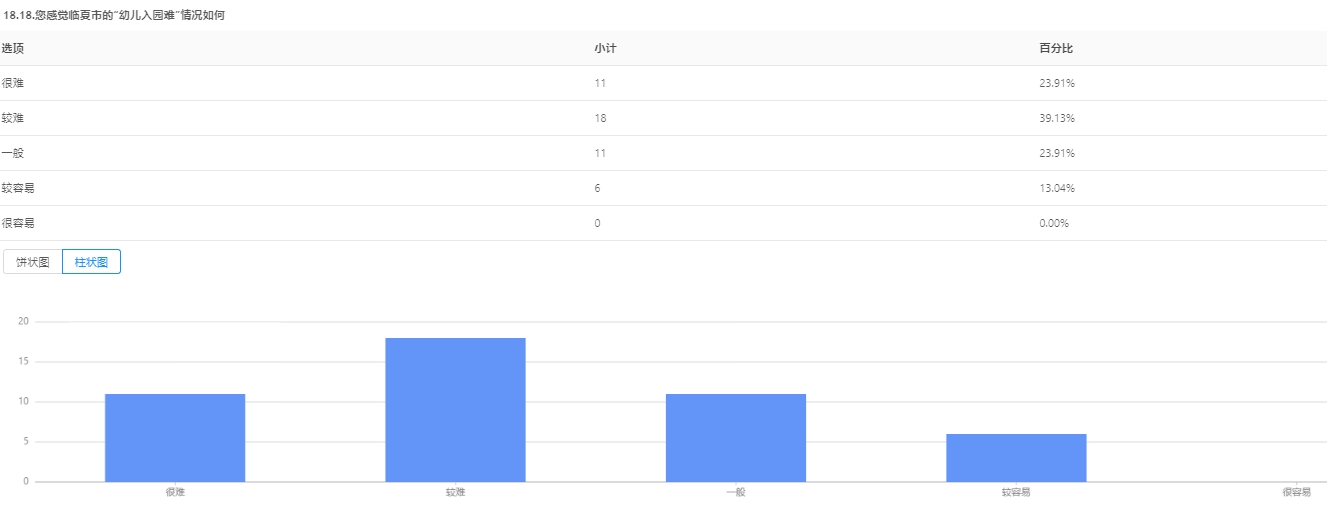Viewport: 1327px width, 513px height.
Task: Click the tallest bar, 较难
Action: point(455,410)
